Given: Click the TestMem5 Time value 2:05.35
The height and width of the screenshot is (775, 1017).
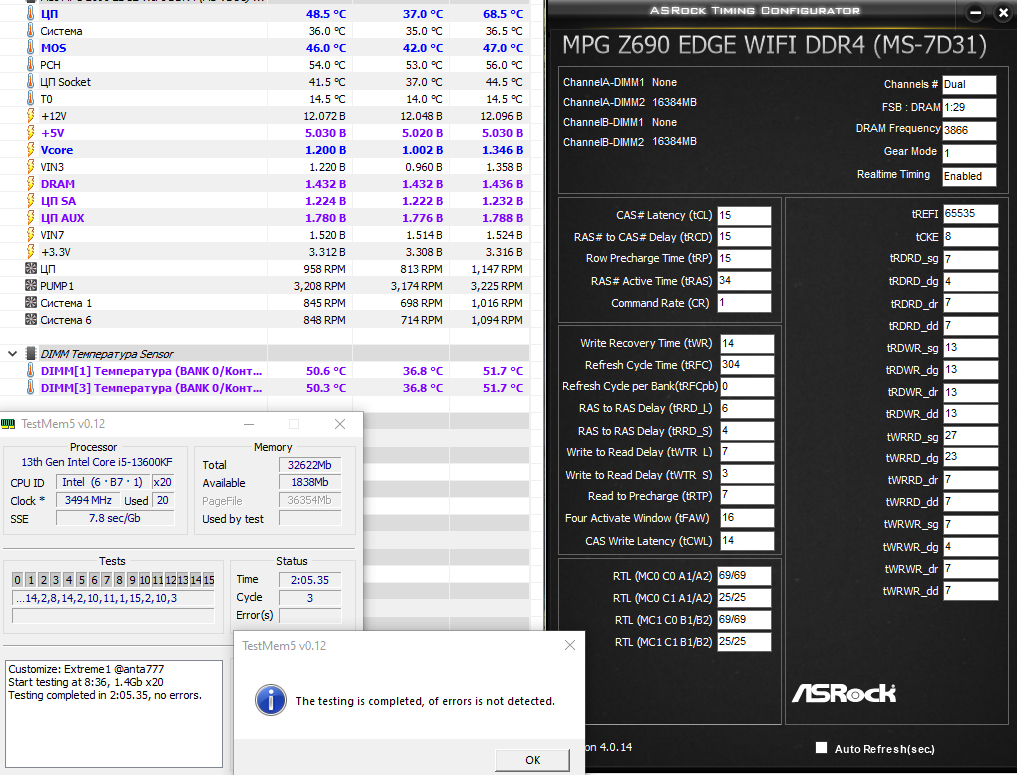Looking at the screenshot, I should [x=309, y=580].
